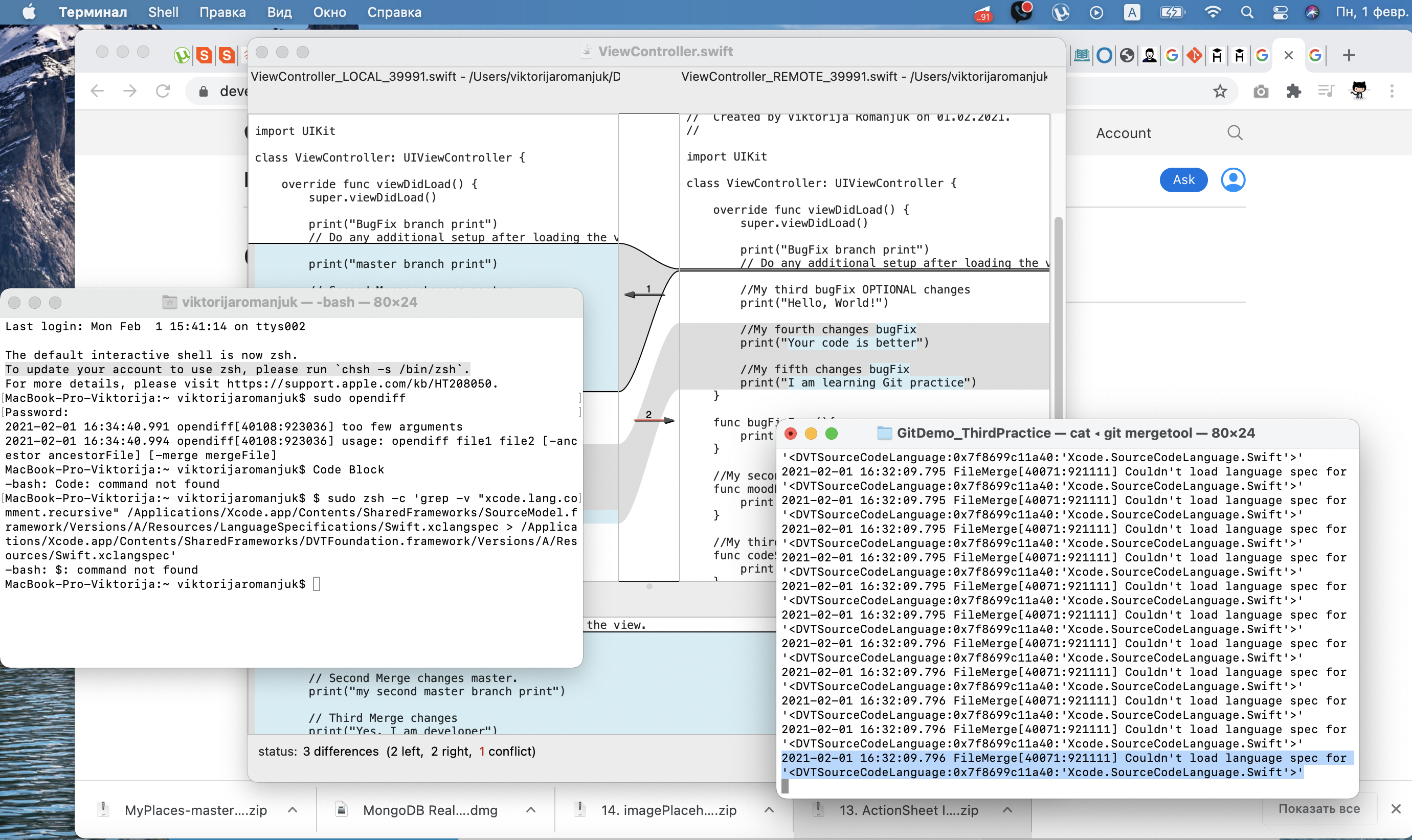Click the Viber menu bar icon
Viewport: 1412px width, 840px height.
[1021, 12]
